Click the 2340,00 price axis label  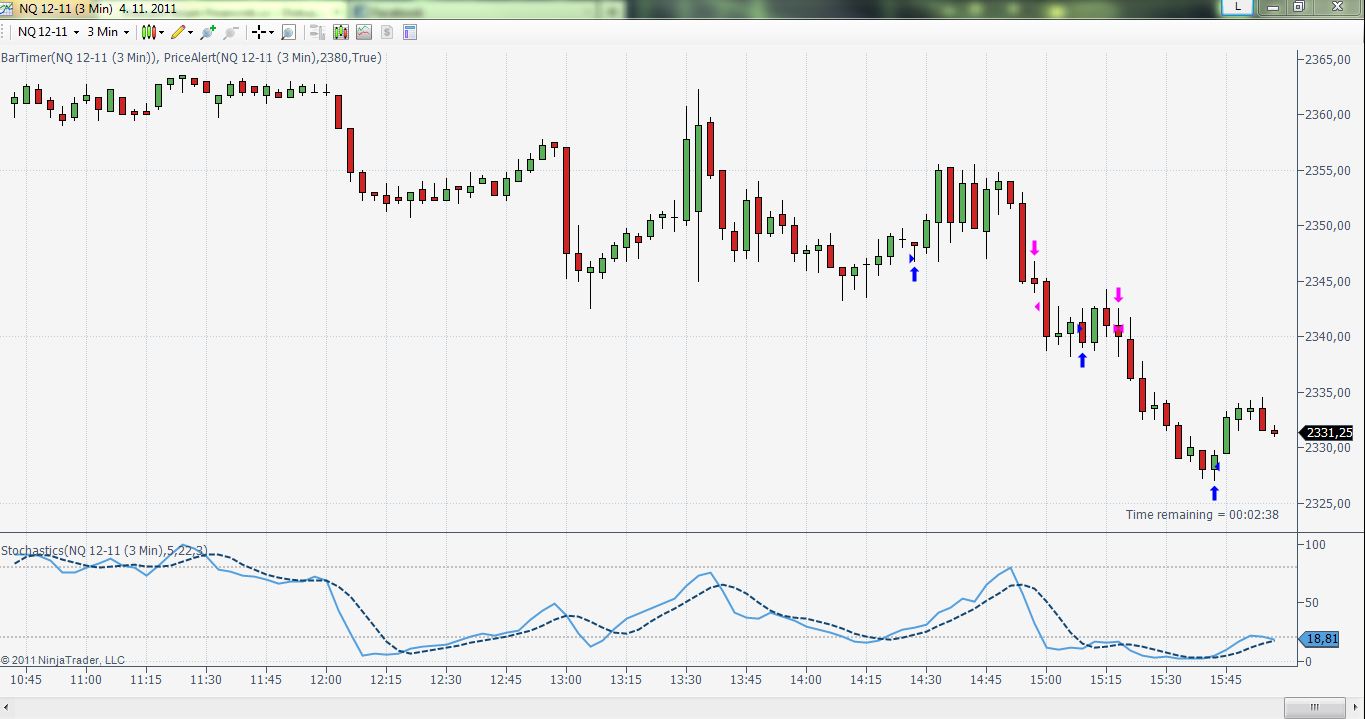1329,337
